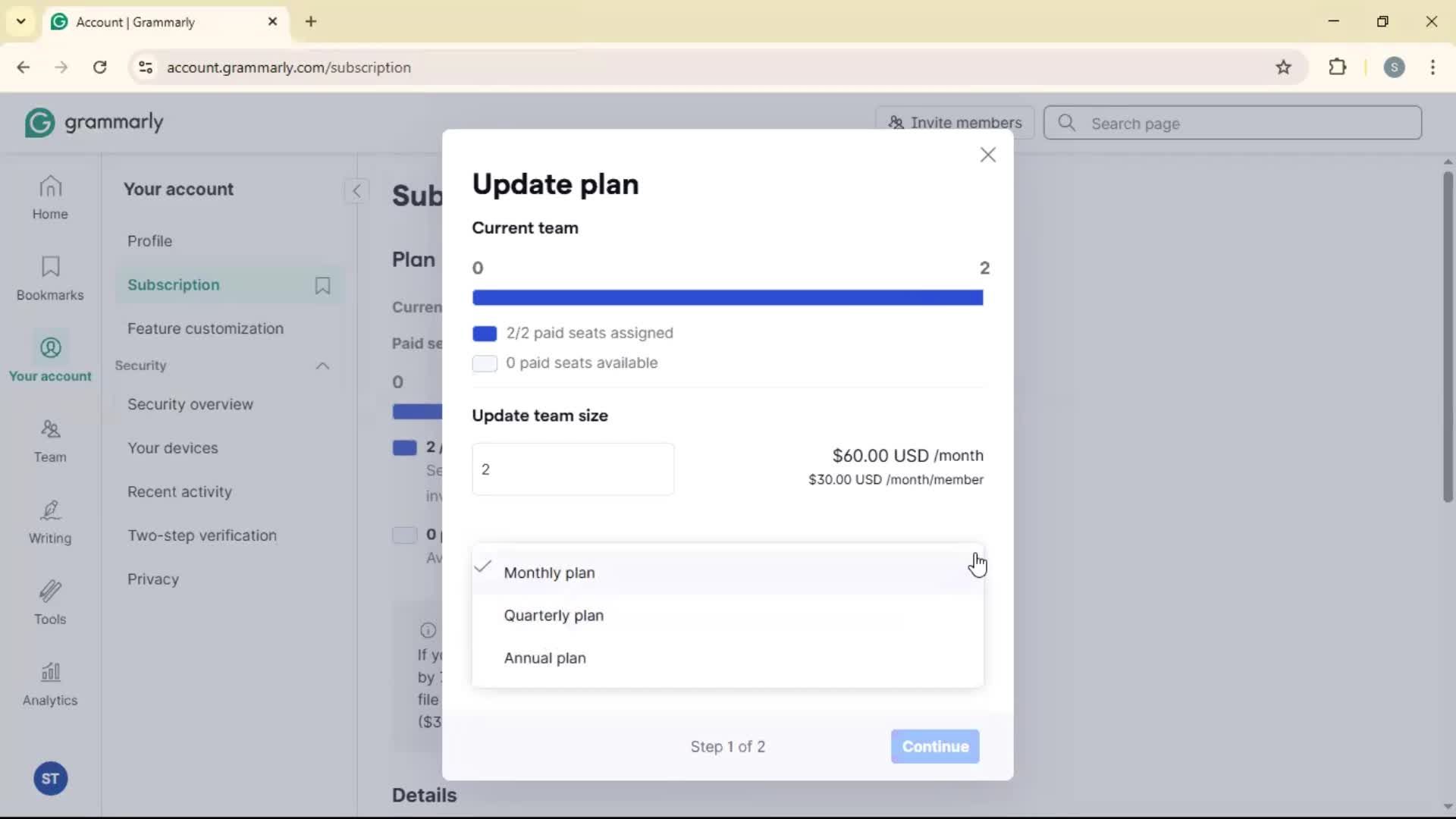Open the Bookmarks sidebar icon
Viewport: 1456px width, 819px height.
click(50, 278)
